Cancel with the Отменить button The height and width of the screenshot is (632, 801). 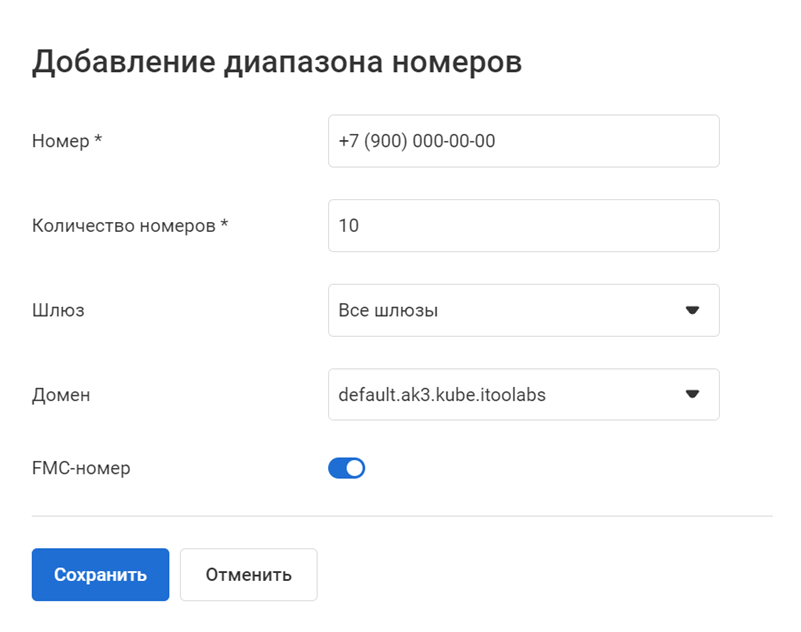(248, 575)
